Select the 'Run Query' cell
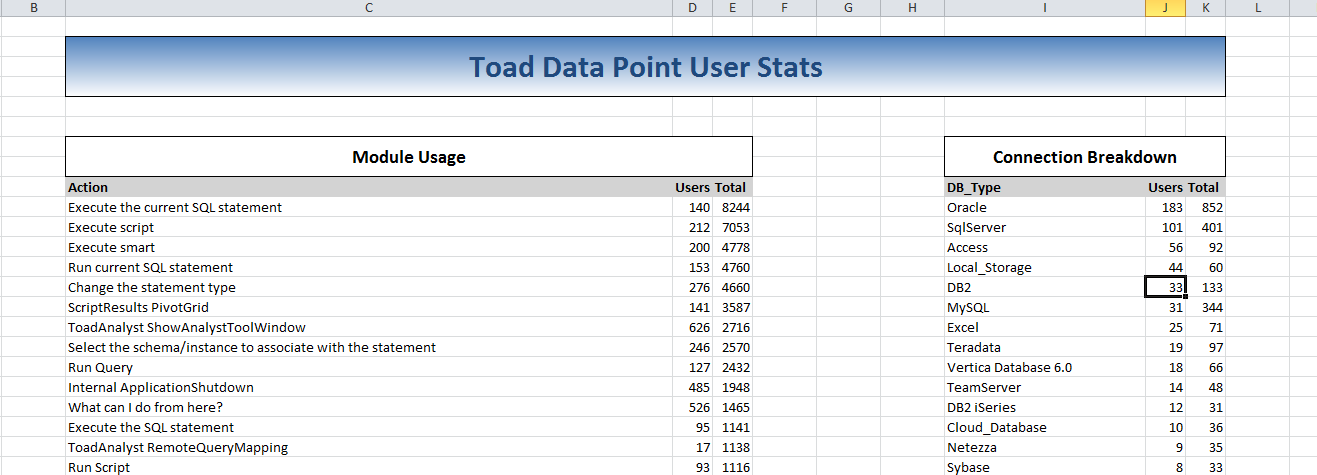Screen dimensions: 1317x475 368,367
